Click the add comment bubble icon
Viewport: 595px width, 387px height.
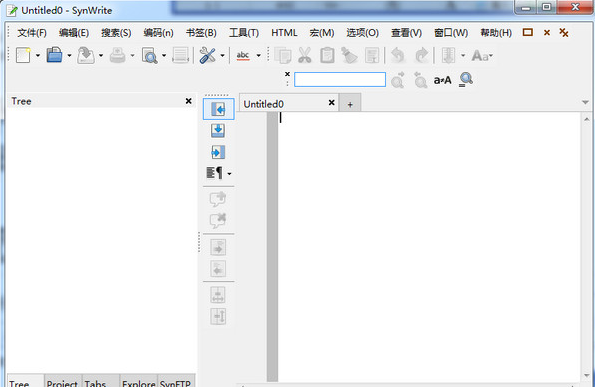218,198
